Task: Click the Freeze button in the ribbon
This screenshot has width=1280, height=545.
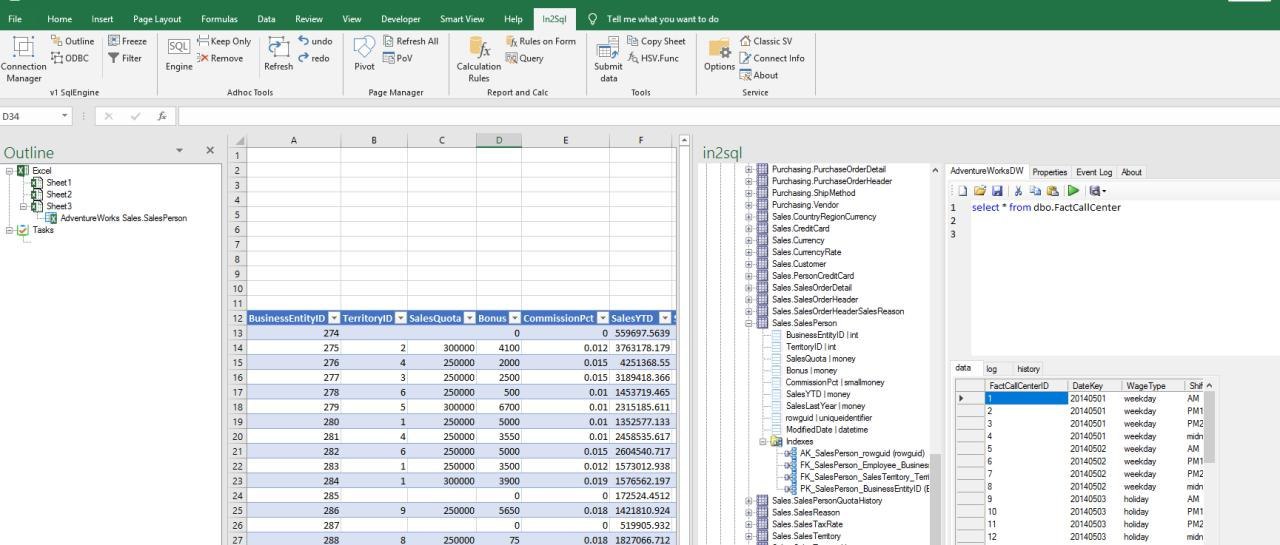Action: pos(127,41)
